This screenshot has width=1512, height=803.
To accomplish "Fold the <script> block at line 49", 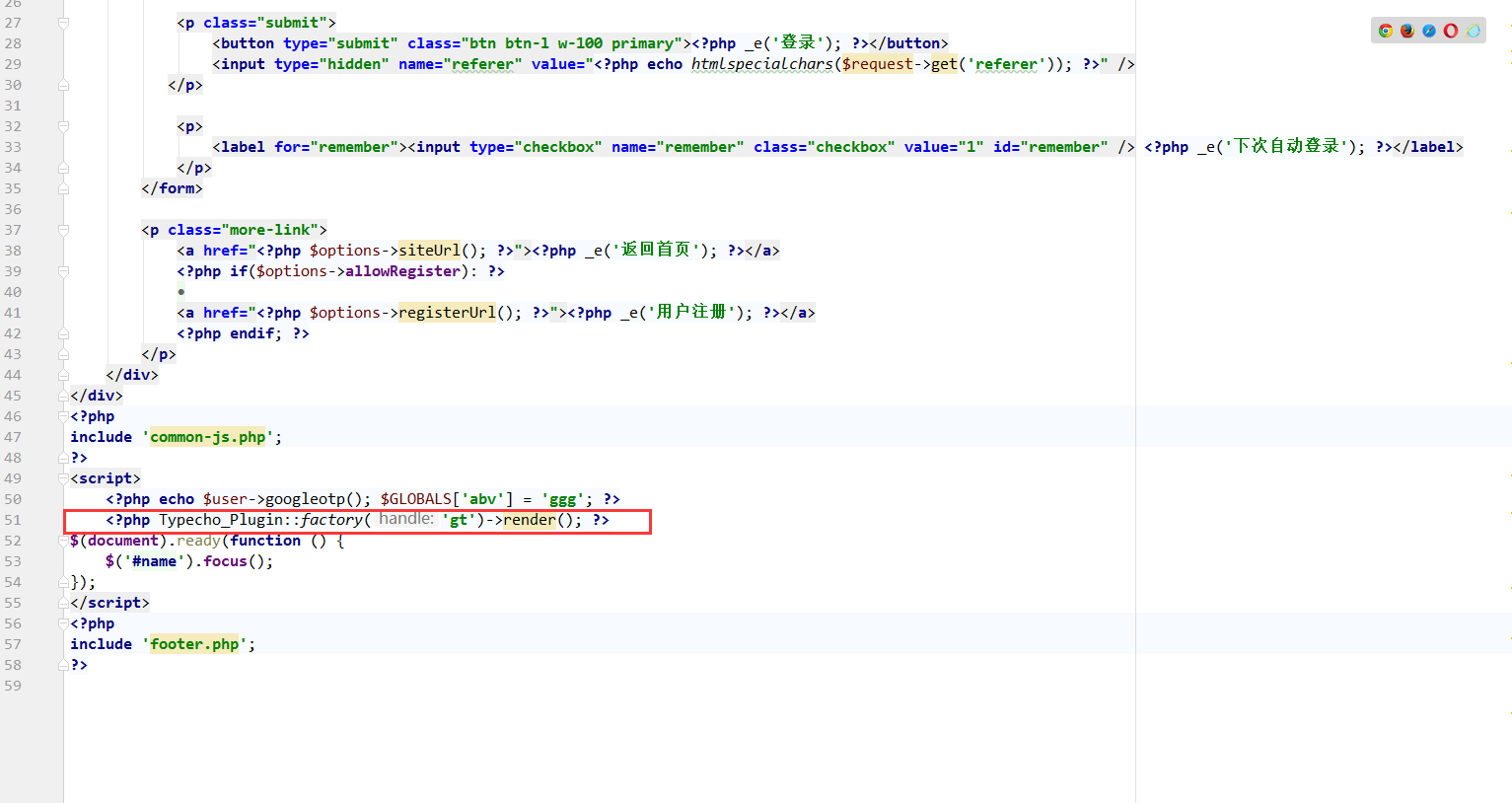I will click(63, 478).
